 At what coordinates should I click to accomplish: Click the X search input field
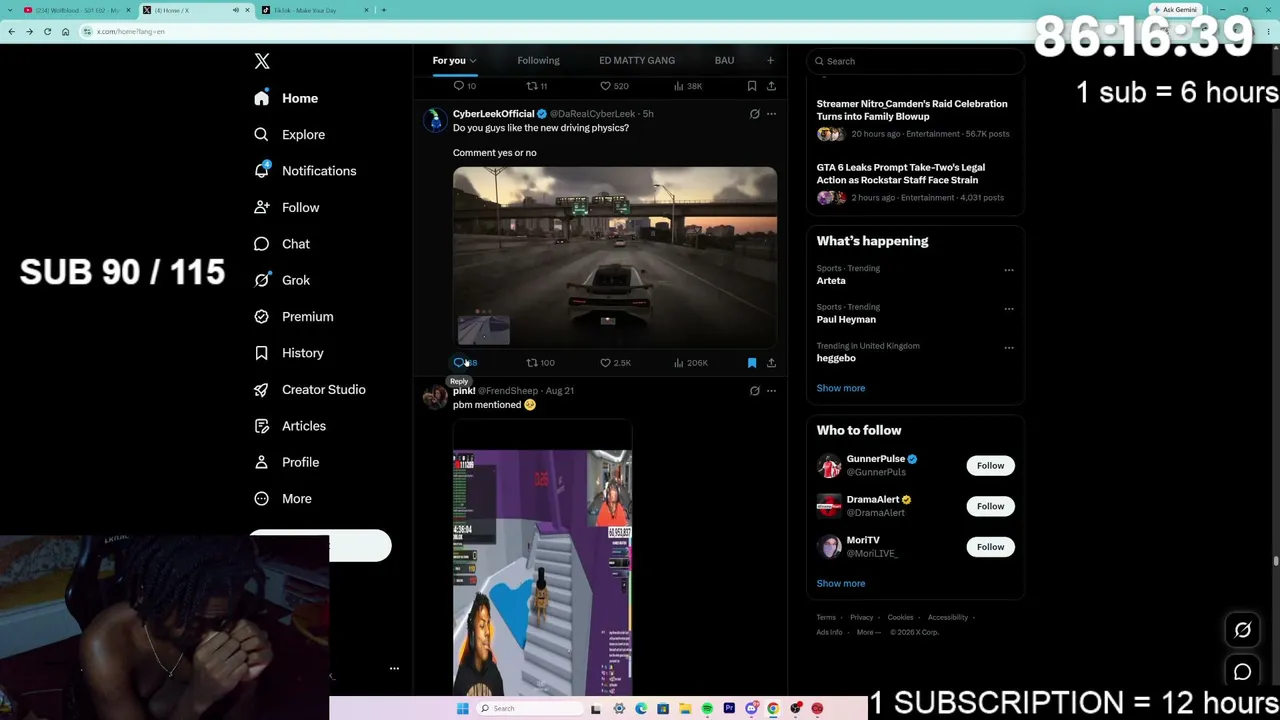pos(915,61)
